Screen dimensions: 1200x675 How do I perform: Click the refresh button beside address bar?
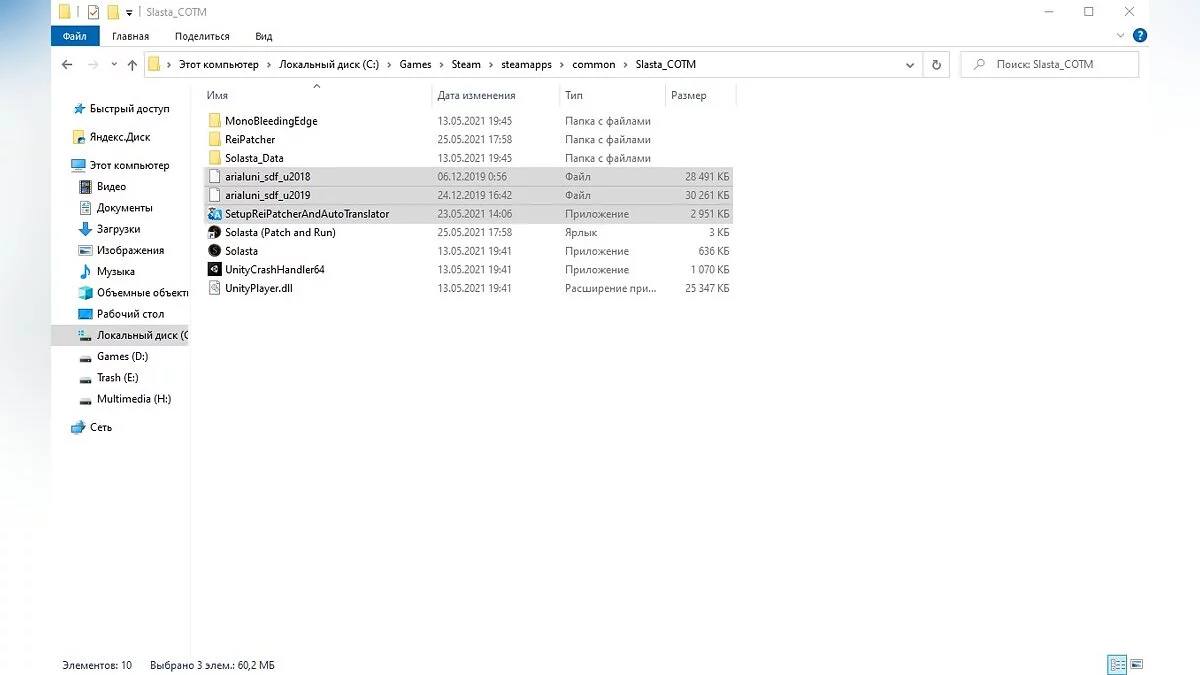[x=936, y=65]
